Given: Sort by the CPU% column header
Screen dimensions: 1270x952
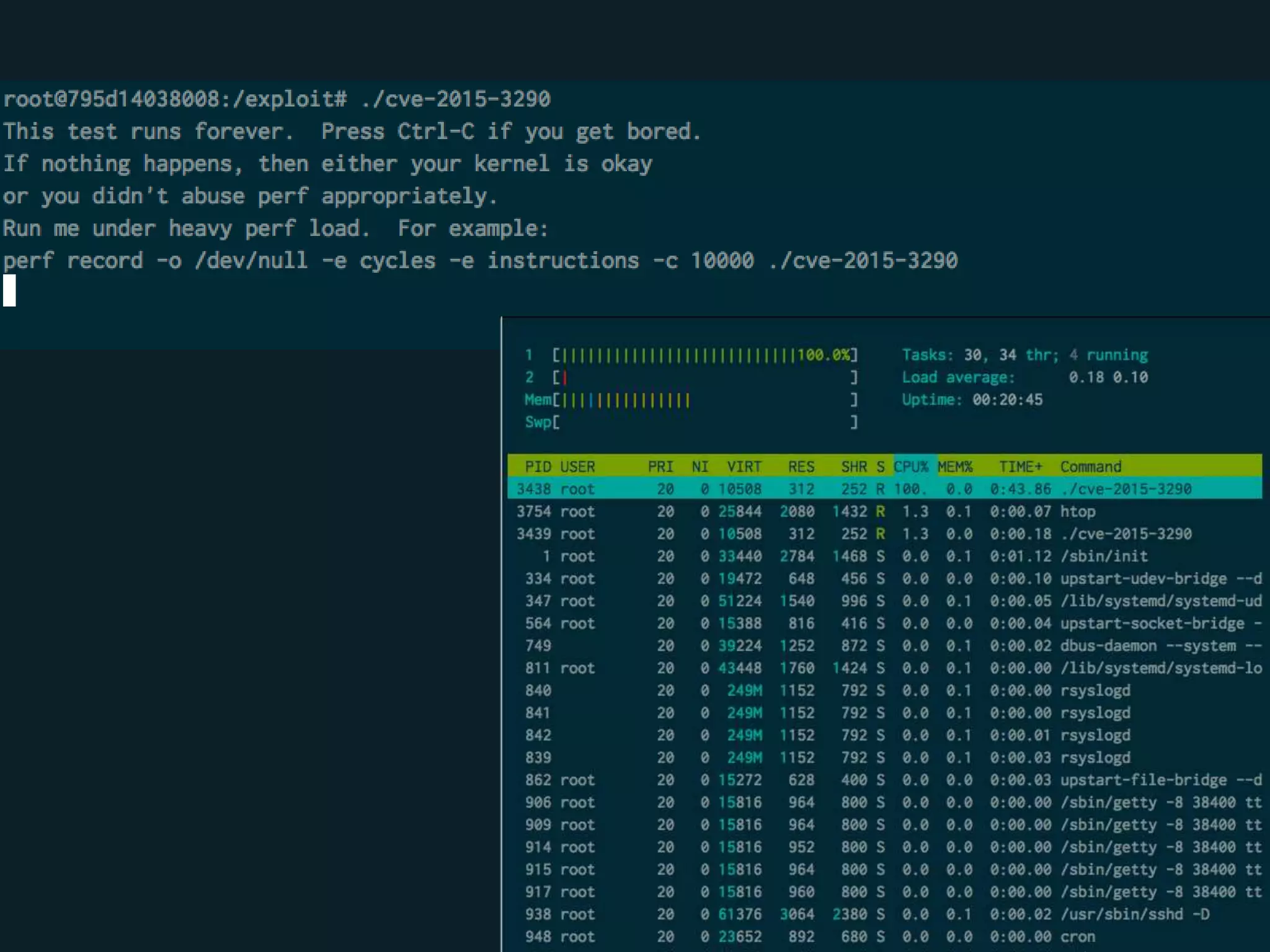Looking at the screenshot, I should click(x=910, y=466).
